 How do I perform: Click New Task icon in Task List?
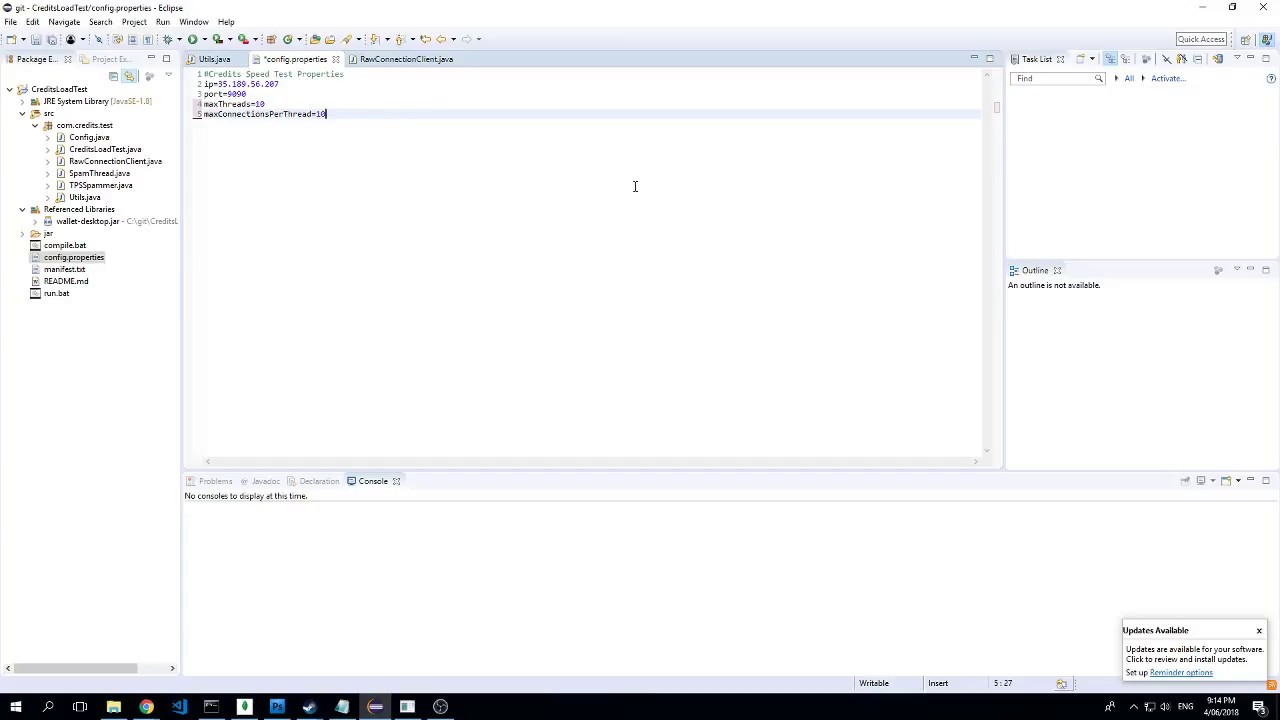pyautogui.click(x=1080, y=59)
